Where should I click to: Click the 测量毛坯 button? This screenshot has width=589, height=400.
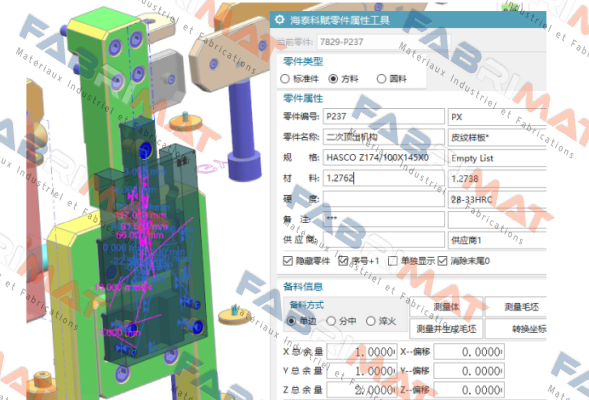516,307
